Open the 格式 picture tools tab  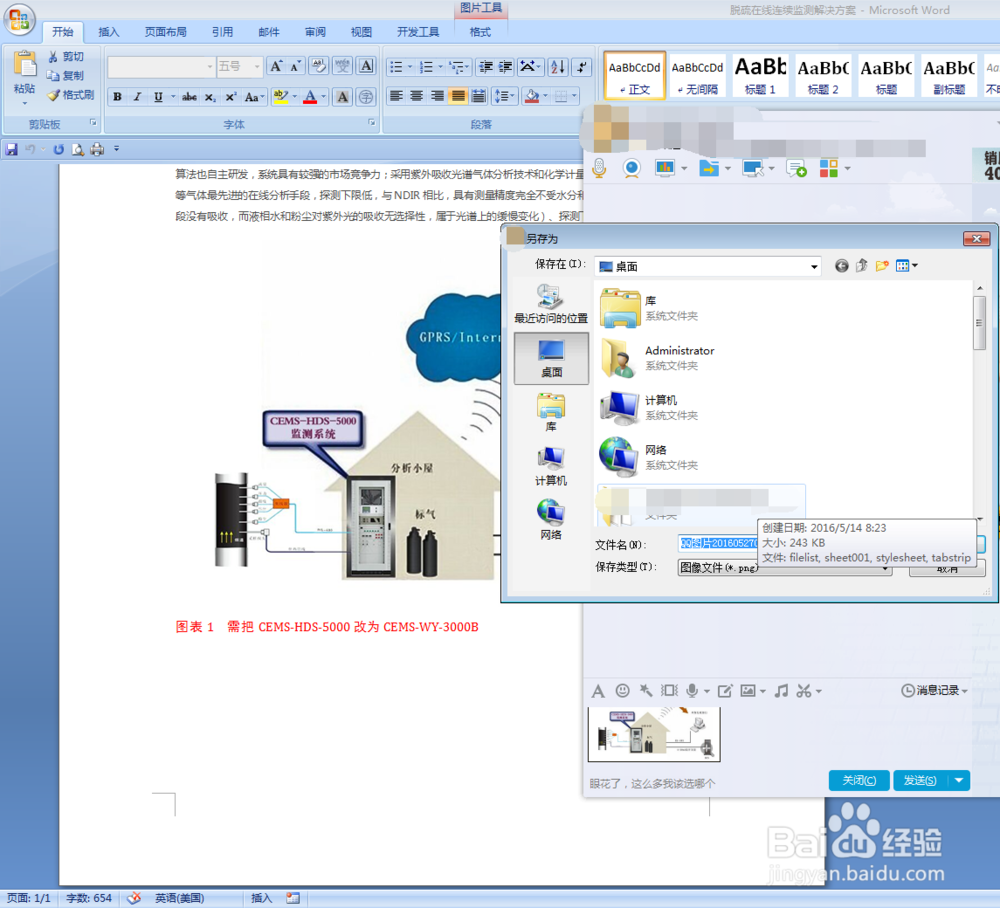[480, 32]
